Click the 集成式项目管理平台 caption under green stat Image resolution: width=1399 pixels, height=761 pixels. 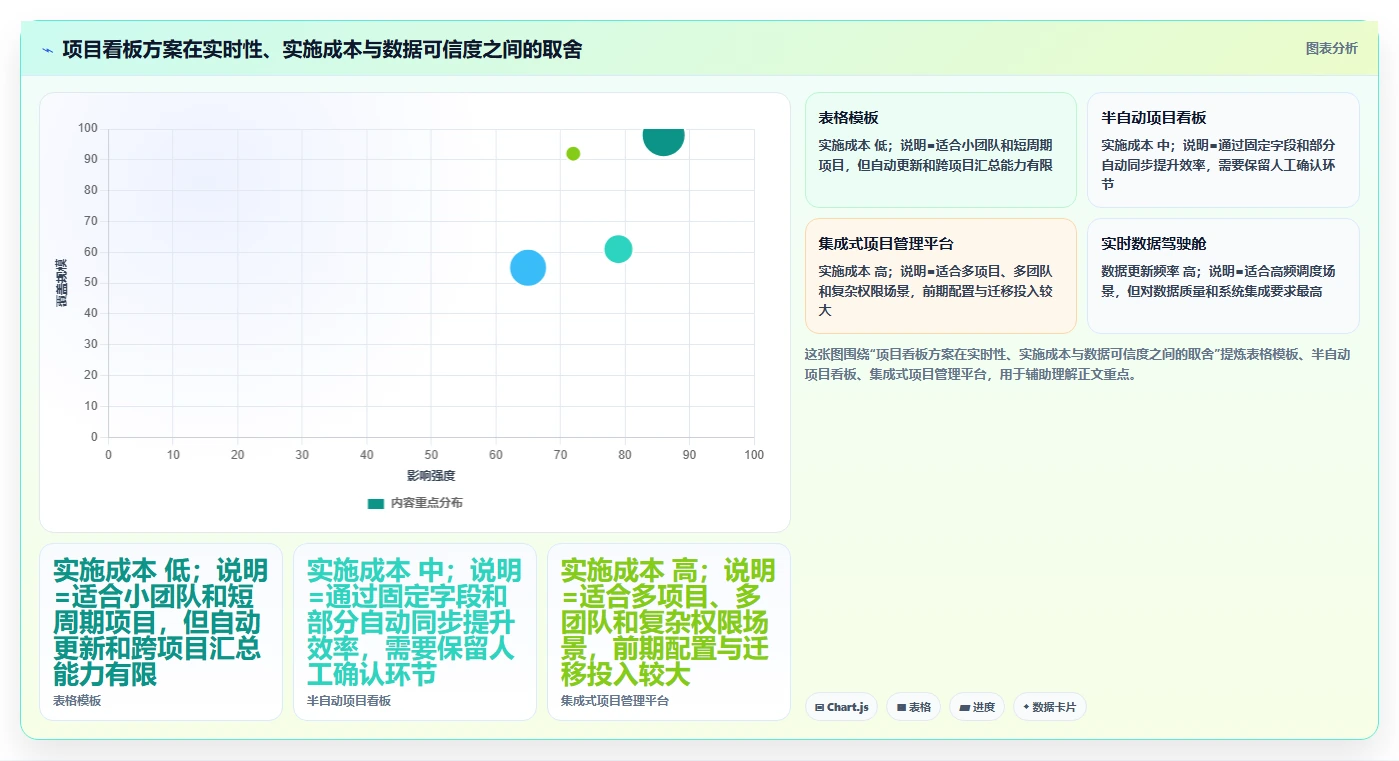pos(615,701)
